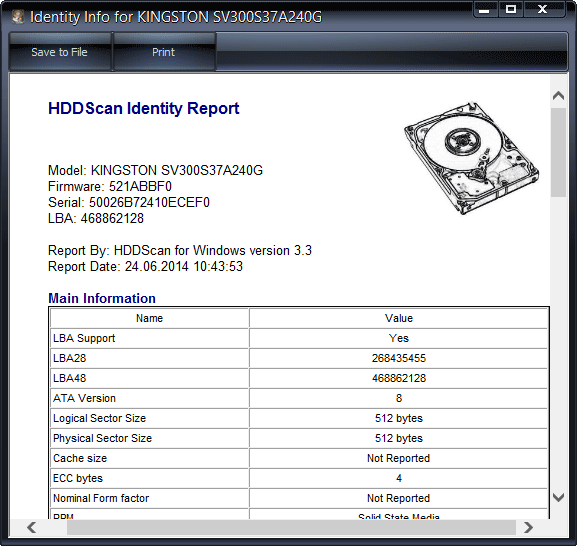The height and width of the screenshot is (546, 577).
Task: Click the vertical scrollbar down arrow
Action: tap(558, 497)
